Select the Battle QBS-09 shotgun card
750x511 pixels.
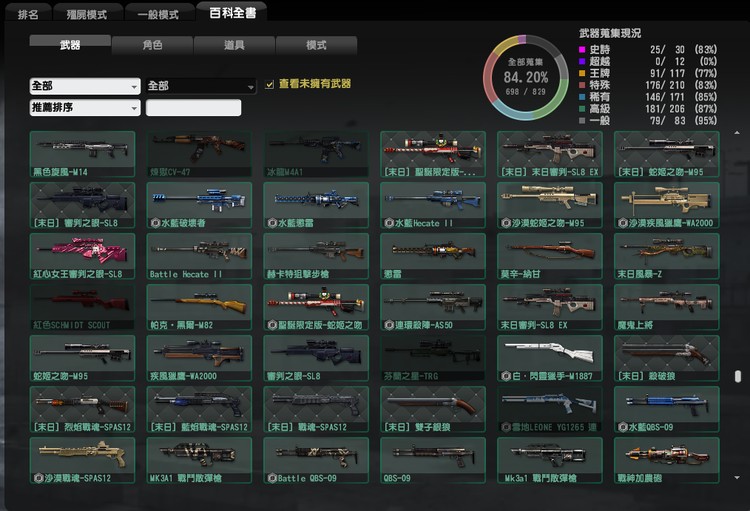point(316,460)
